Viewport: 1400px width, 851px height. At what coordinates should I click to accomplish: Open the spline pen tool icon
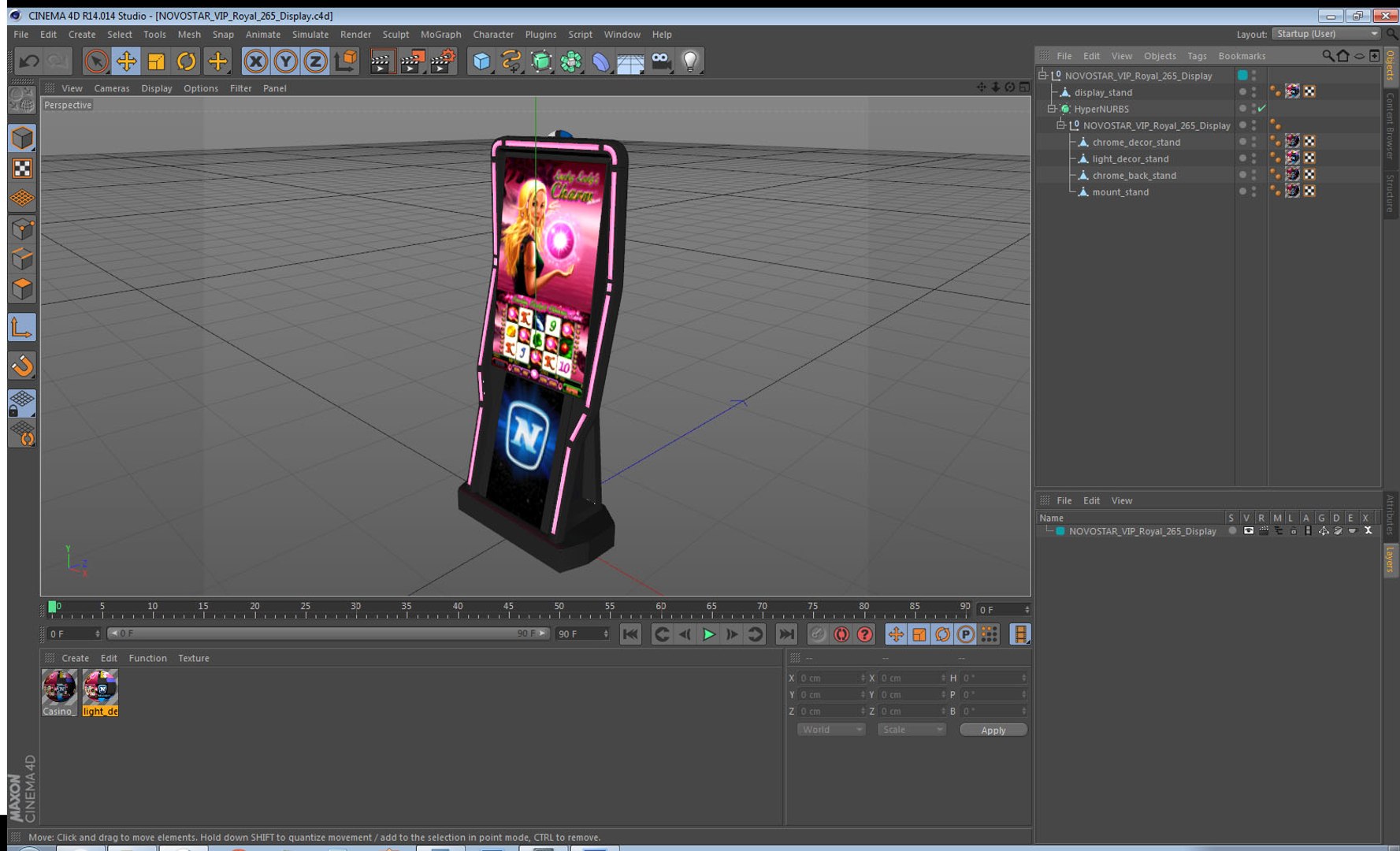point(511,61)
